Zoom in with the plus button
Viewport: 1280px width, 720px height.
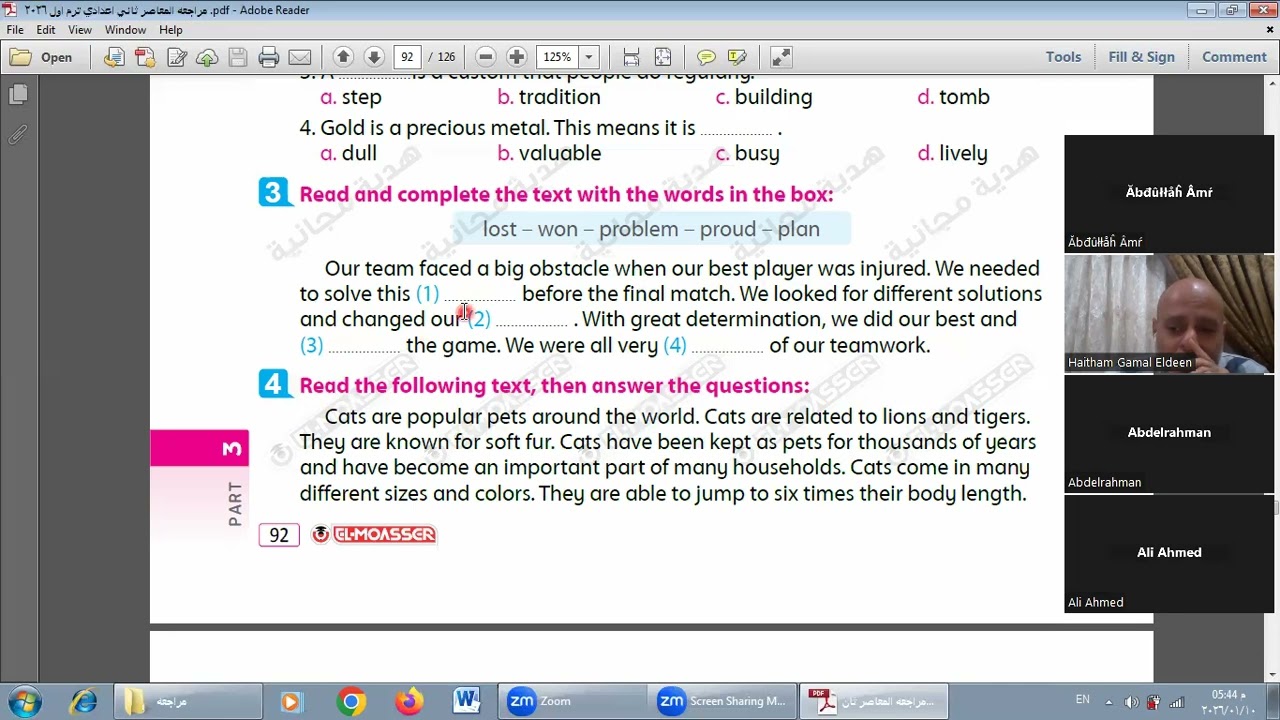tap(517, 57)
